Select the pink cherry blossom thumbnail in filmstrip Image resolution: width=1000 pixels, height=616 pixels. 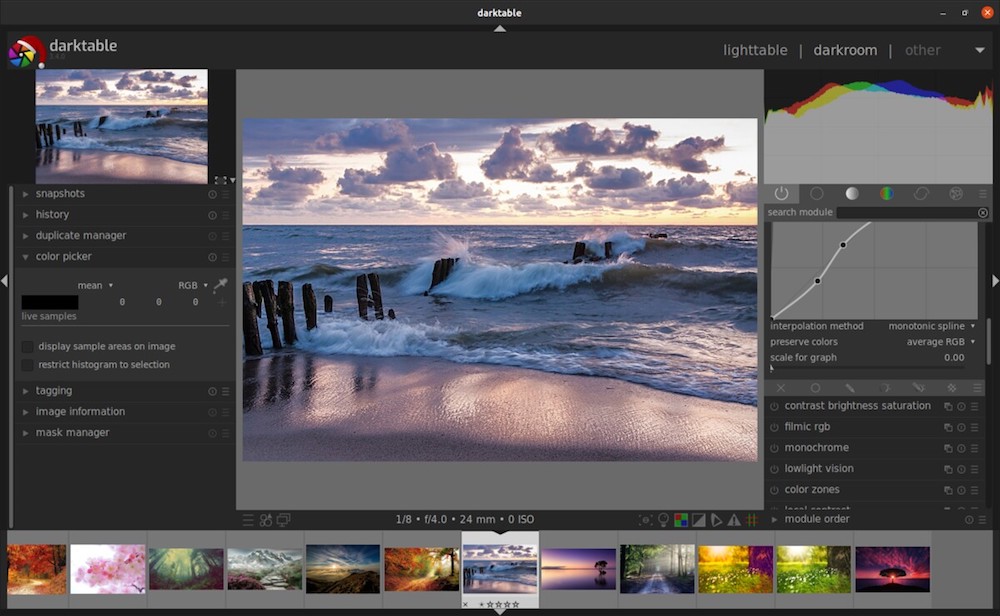pos(108,569)
